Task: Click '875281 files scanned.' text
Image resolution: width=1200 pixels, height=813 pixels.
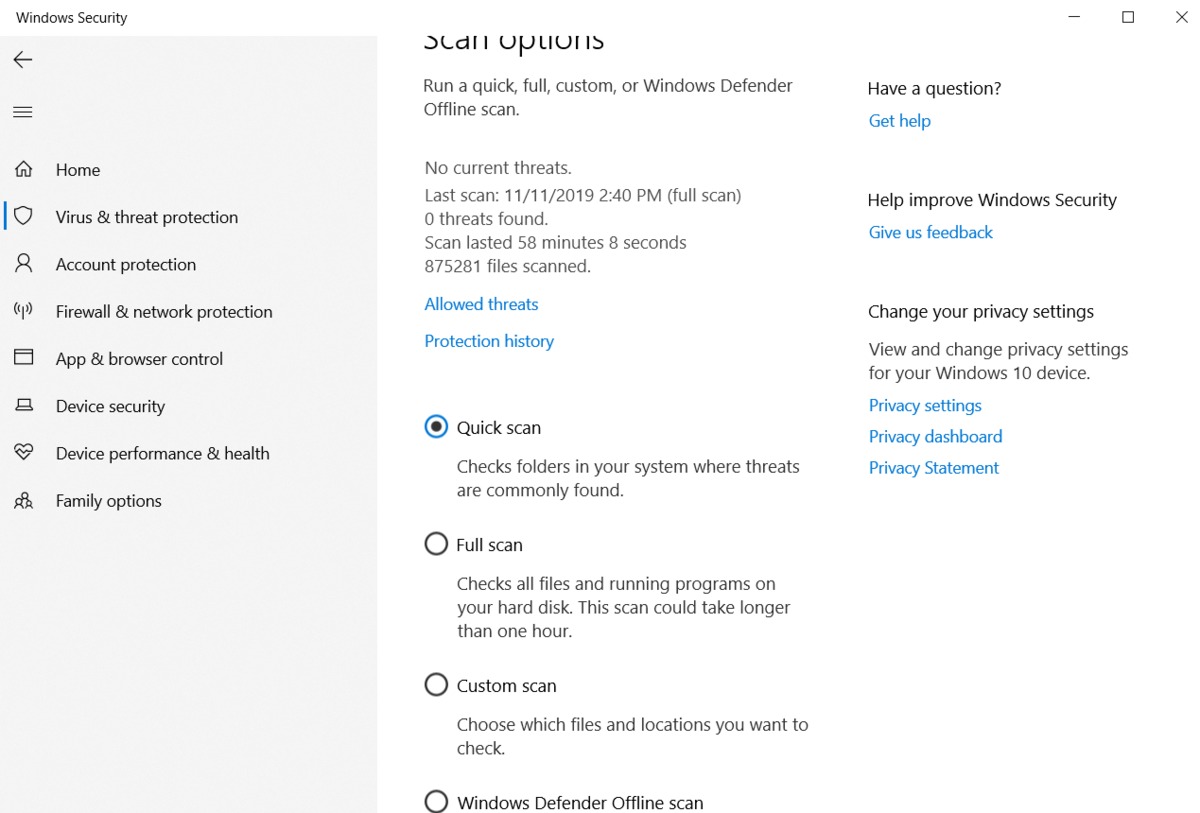Action: pyautogui.click(x=507, y=266)
